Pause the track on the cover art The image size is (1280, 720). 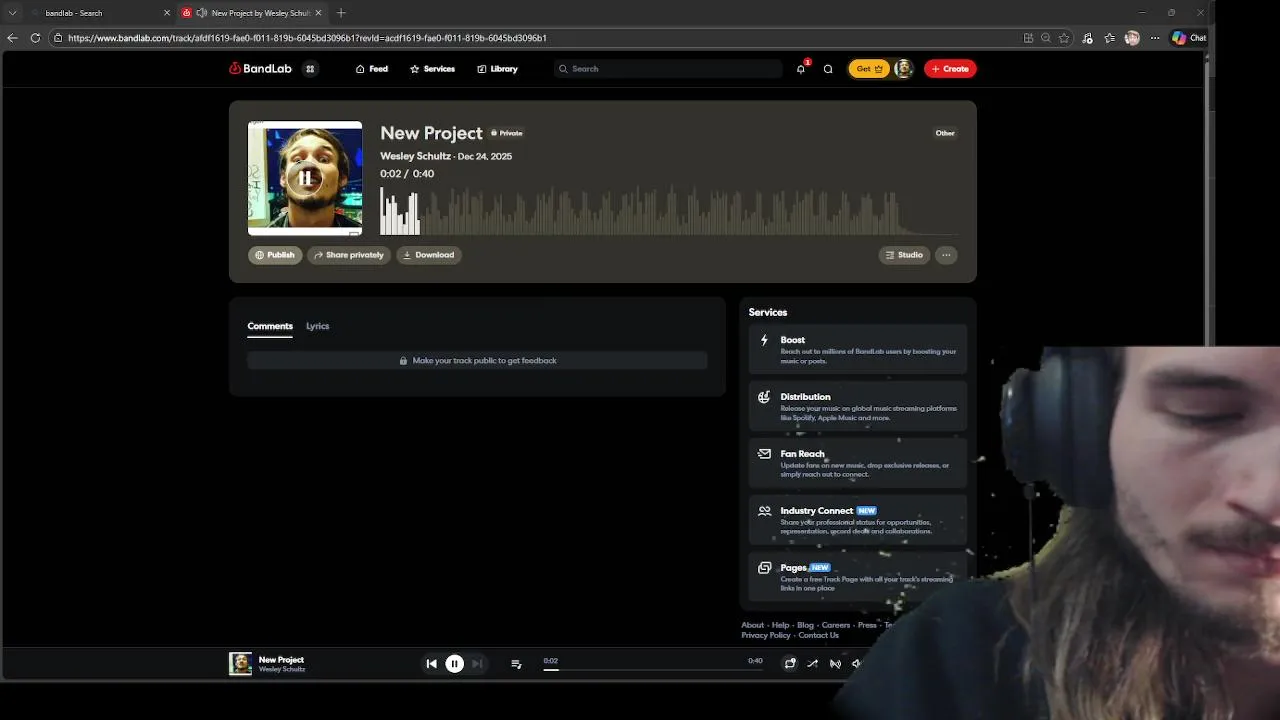[305, 178]
